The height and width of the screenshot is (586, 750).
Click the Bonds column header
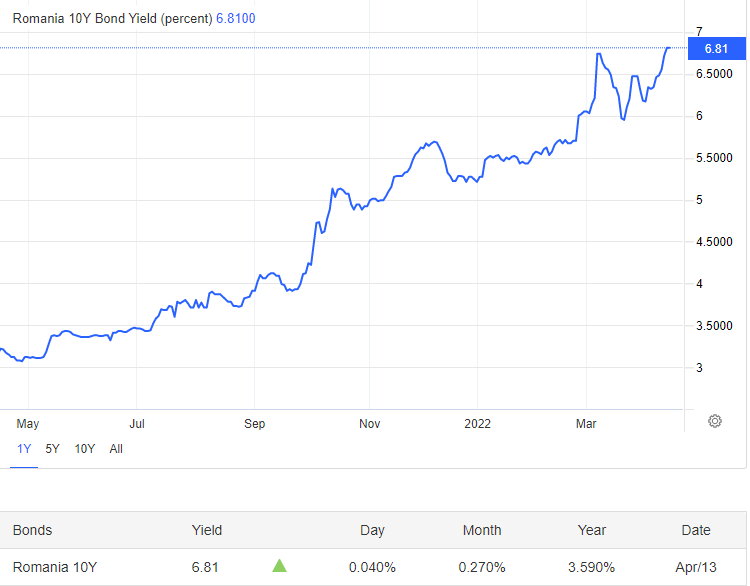pyautogui.click(x=33, y=530)
